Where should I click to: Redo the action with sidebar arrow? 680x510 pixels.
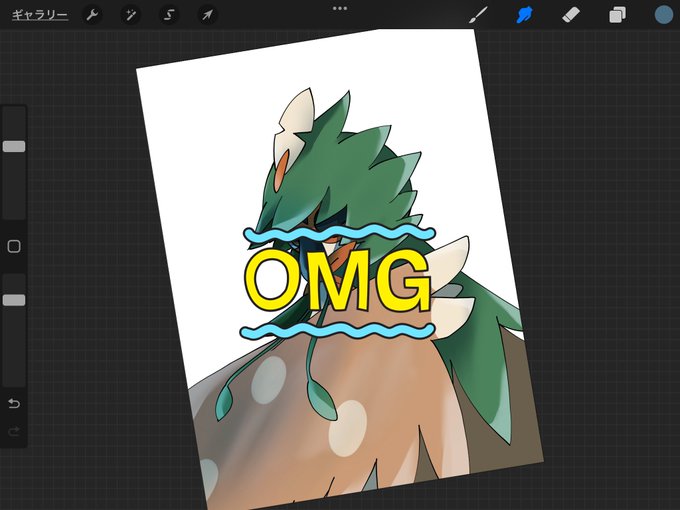(x=14, y=431)
